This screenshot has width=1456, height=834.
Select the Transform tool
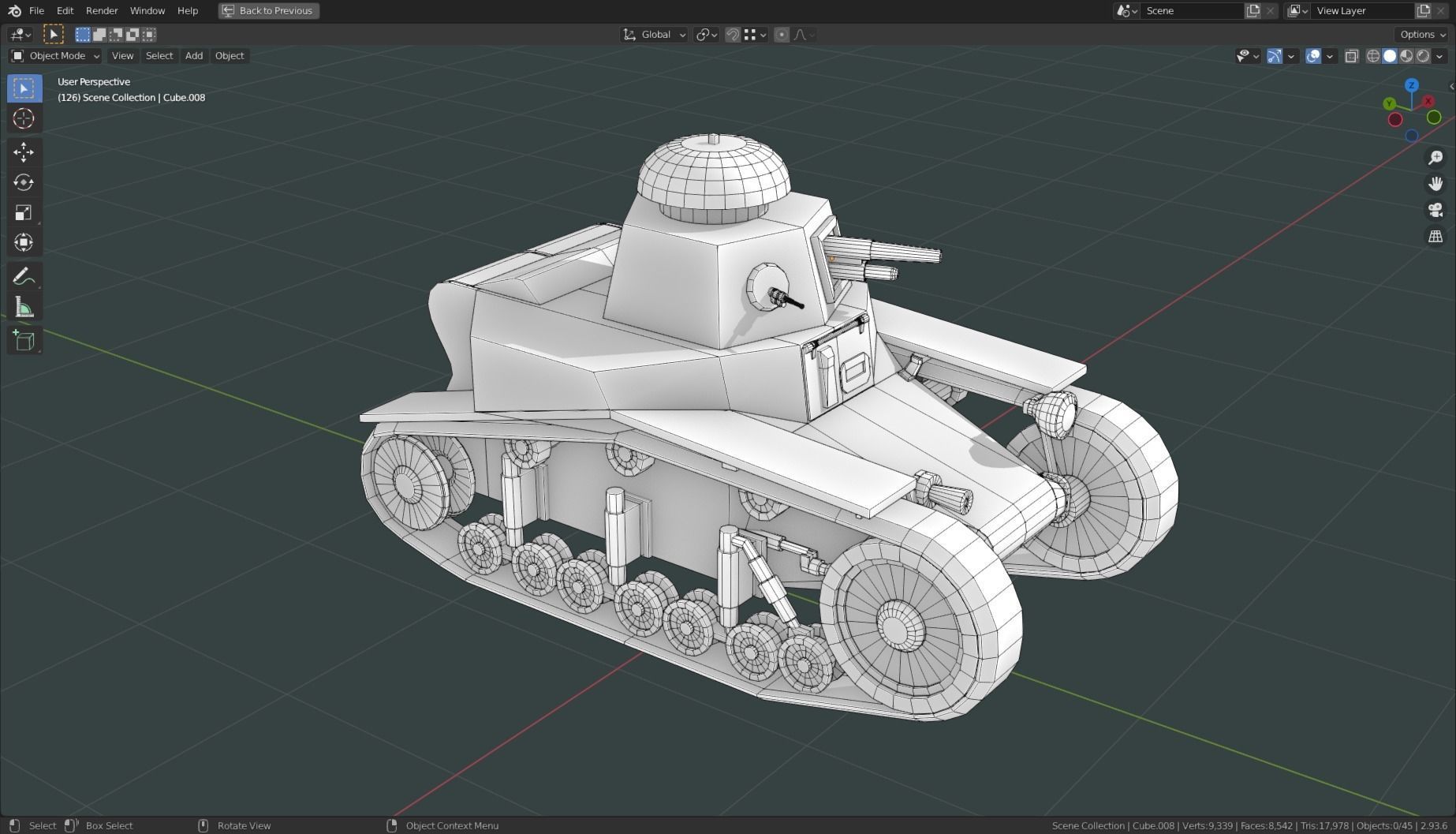tap(24, 243)
